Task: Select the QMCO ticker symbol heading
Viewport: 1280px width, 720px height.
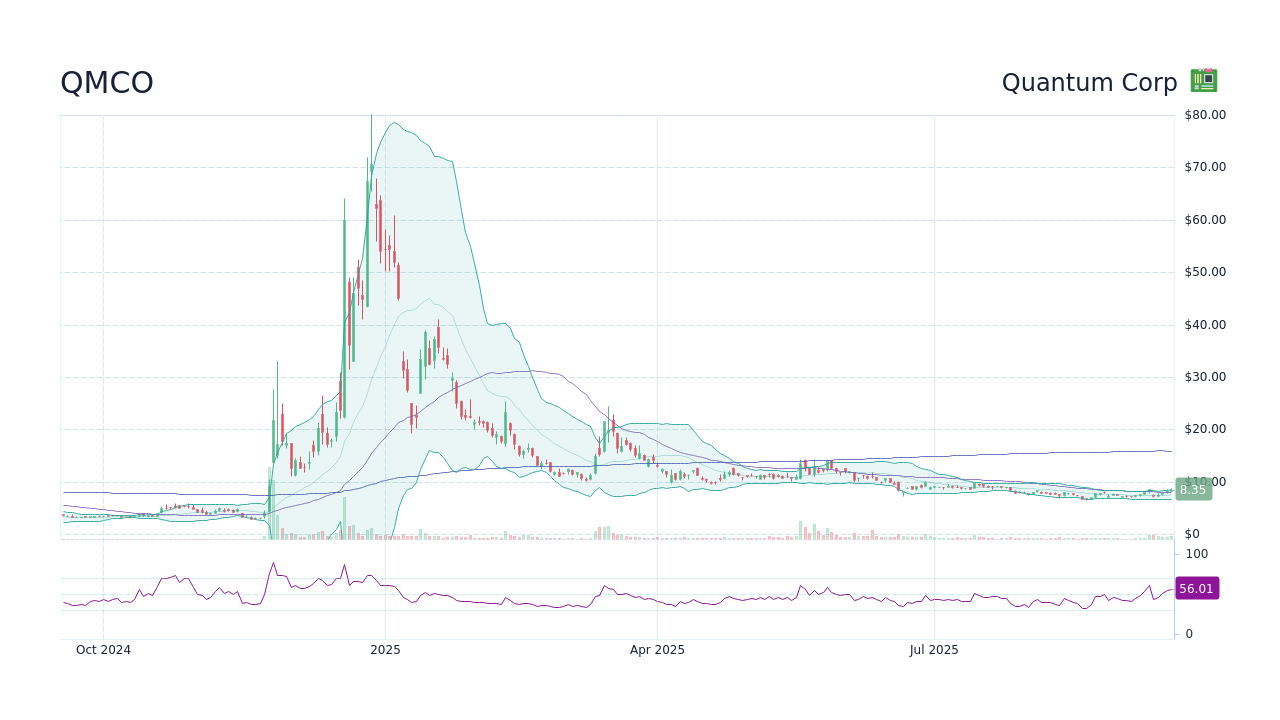Action: point(107,83)
